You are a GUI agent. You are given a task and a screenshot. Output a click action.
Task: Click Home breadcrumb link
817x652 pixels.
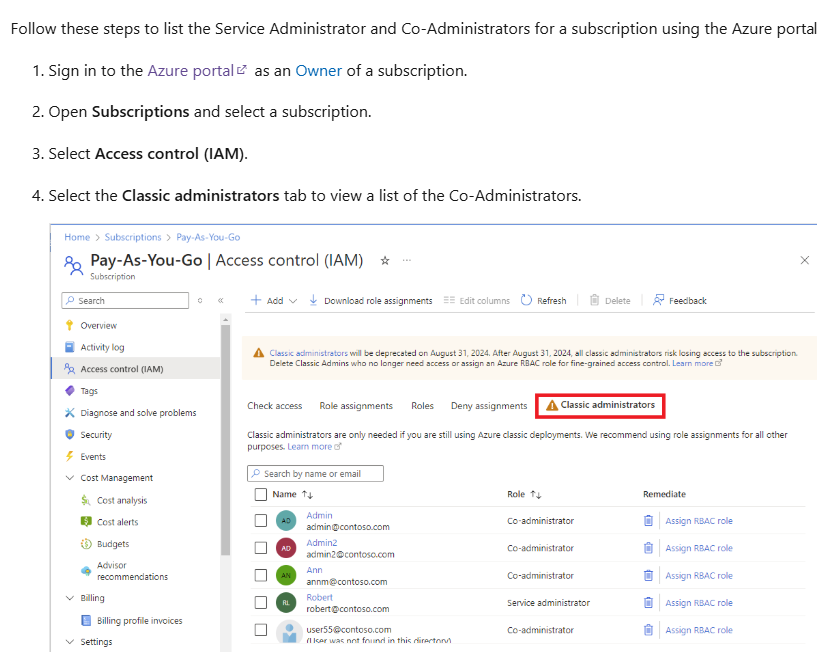point(77,237)
